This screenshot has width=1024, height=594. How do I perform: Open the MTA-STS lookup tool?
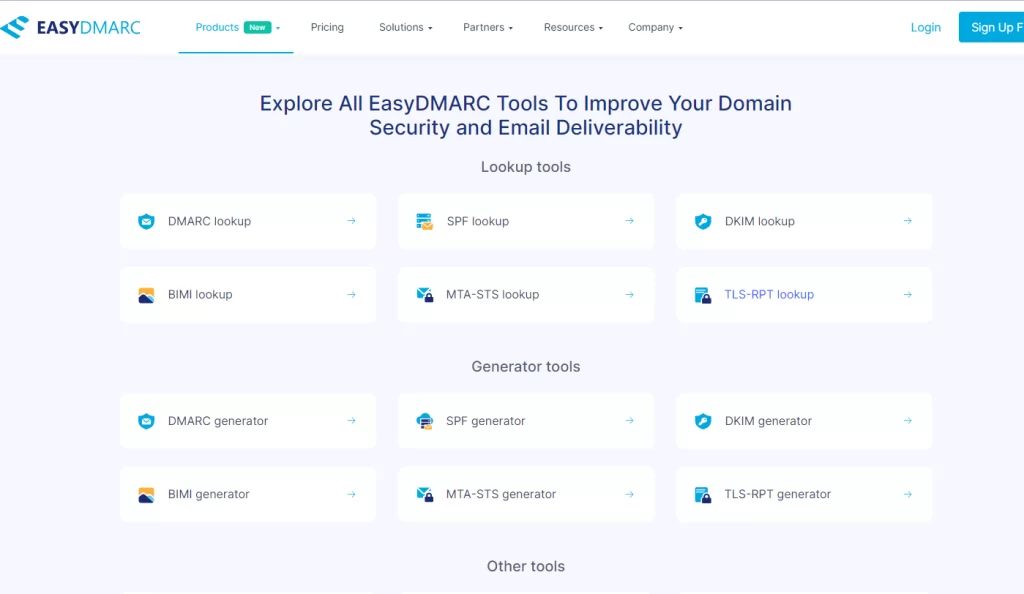526,295
